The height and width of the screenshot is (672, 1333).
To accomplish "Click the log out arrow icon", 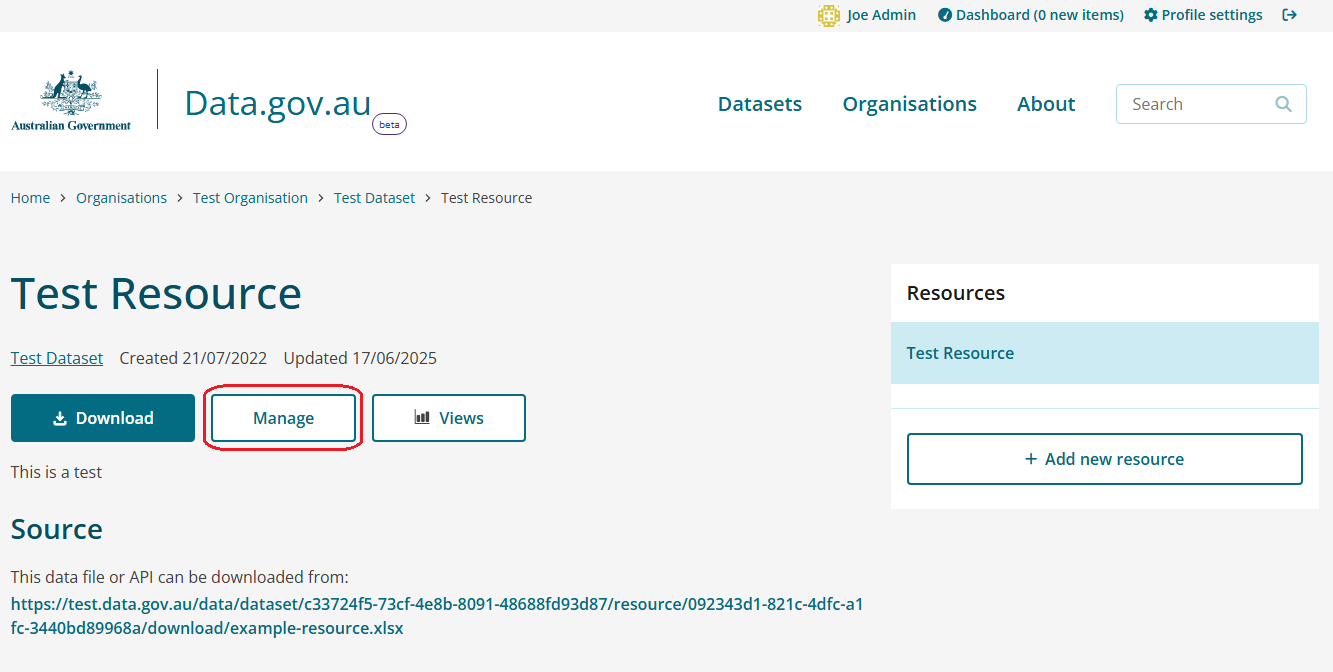I will (x=1290, y=15).
